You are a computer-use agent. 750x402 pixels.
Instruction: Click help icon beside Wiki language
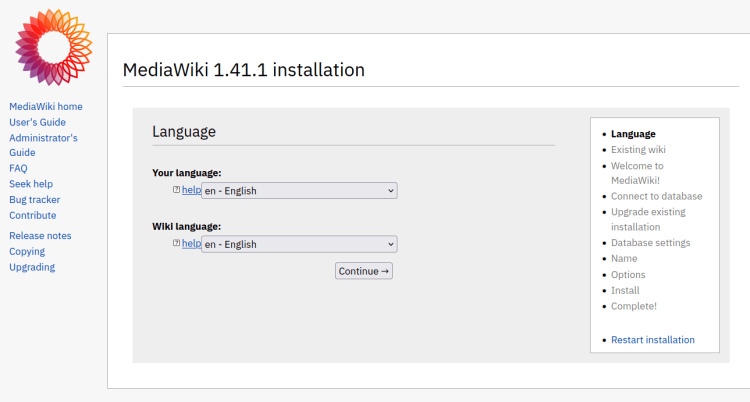(176, 243)
